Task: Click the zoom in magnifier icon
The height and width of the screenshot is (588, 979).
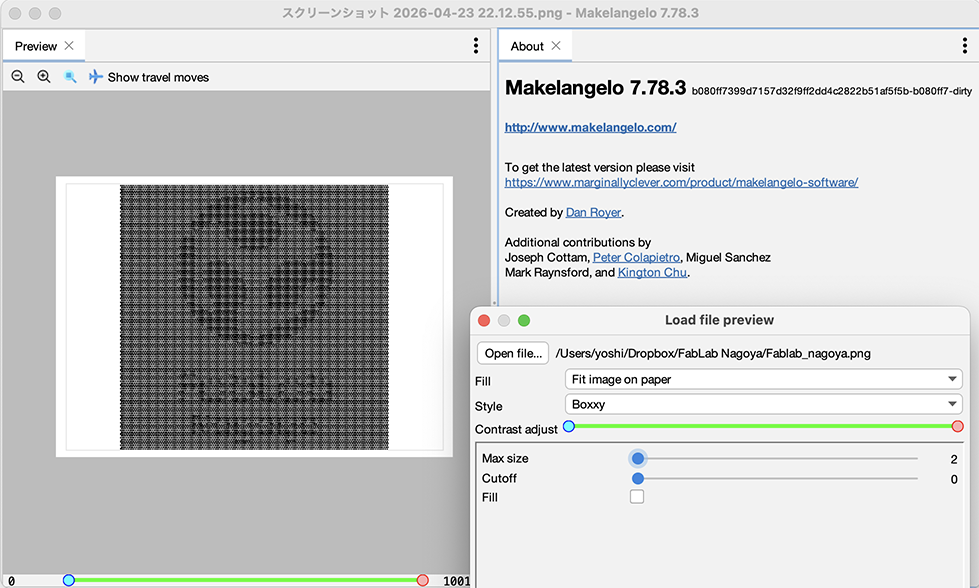Action: 44,77
